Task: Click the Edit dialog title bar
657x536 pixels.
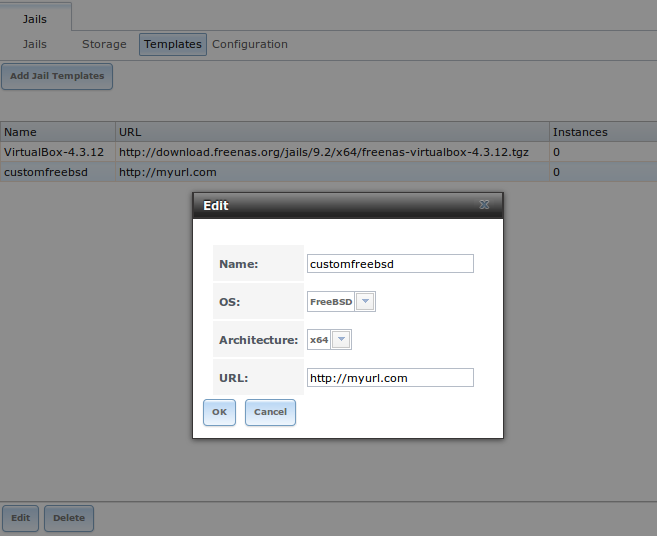Action: click(348, 205)
